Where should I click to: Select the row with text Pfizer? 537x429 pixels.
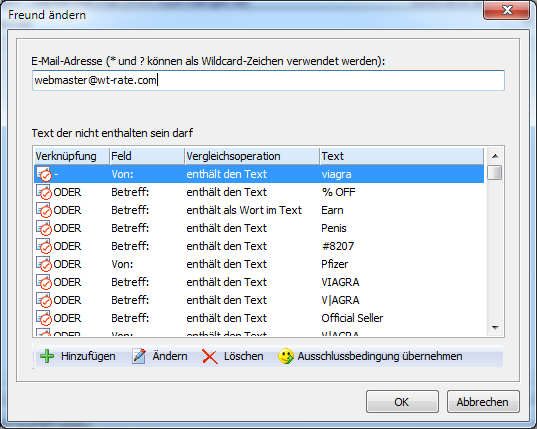[x=259, y=264]
